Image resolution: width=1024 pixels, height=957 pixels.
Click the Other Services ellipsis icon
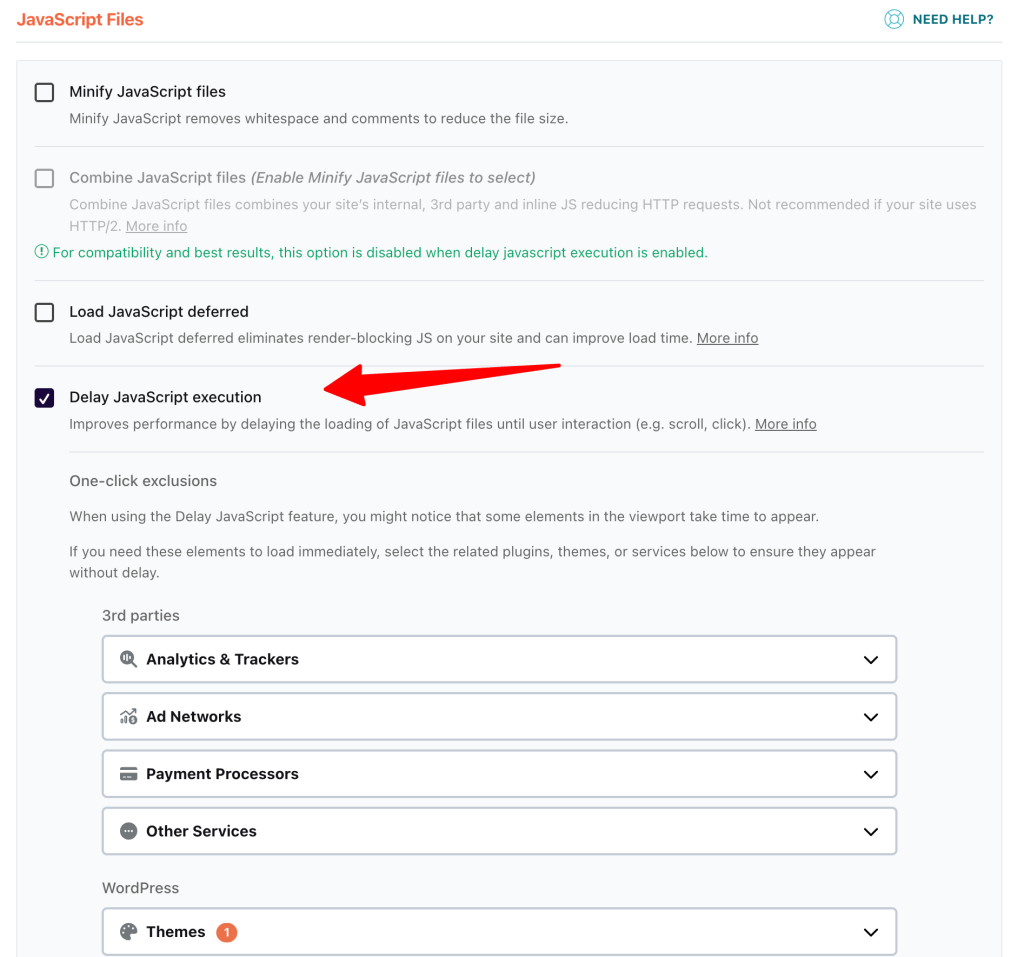pyautogui.click(x=128, y=831)
